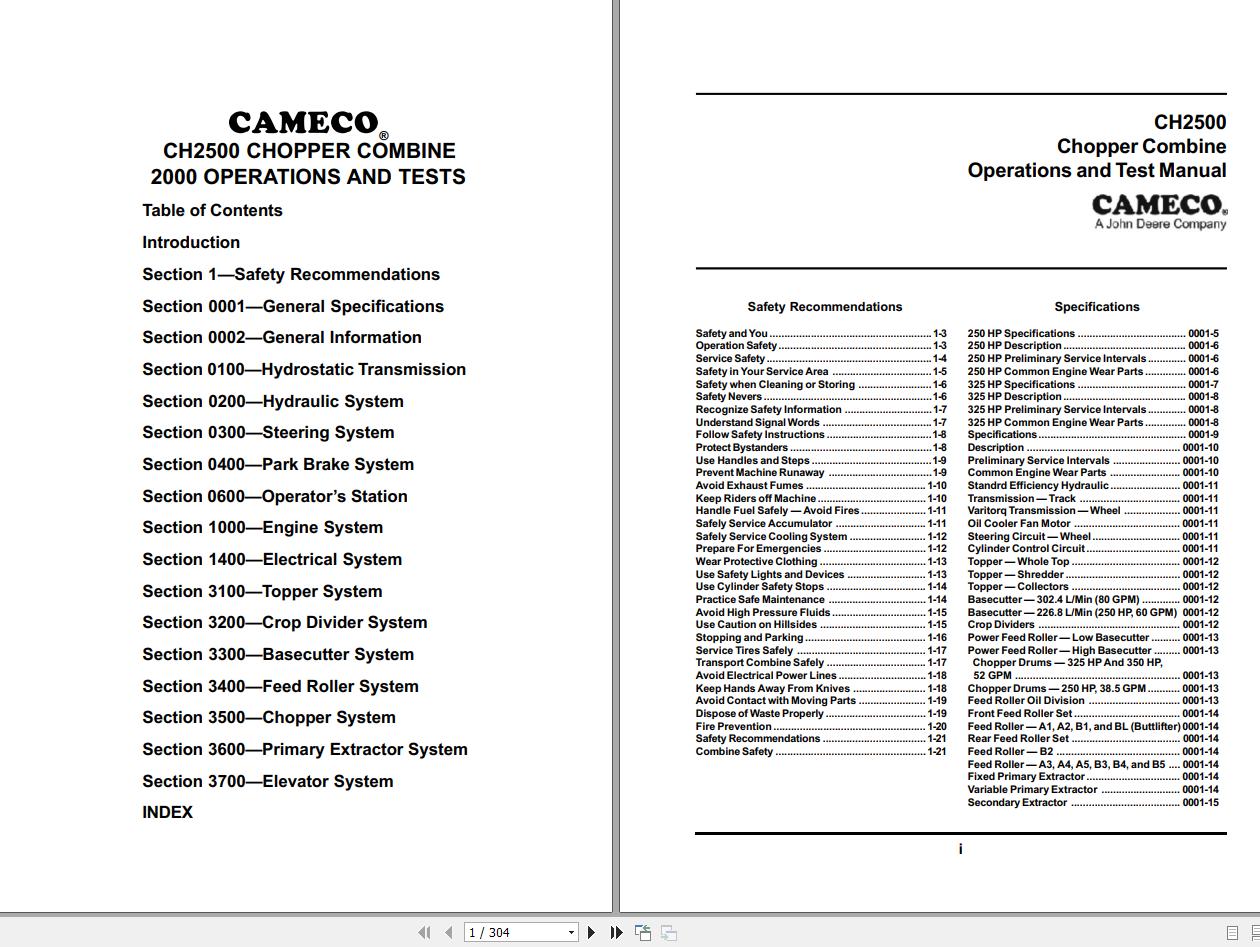Screen dimensions: 1260x947
Task: Click 'Fixed Primary Extractor' entry
Action: click(x=1093, y=776)
